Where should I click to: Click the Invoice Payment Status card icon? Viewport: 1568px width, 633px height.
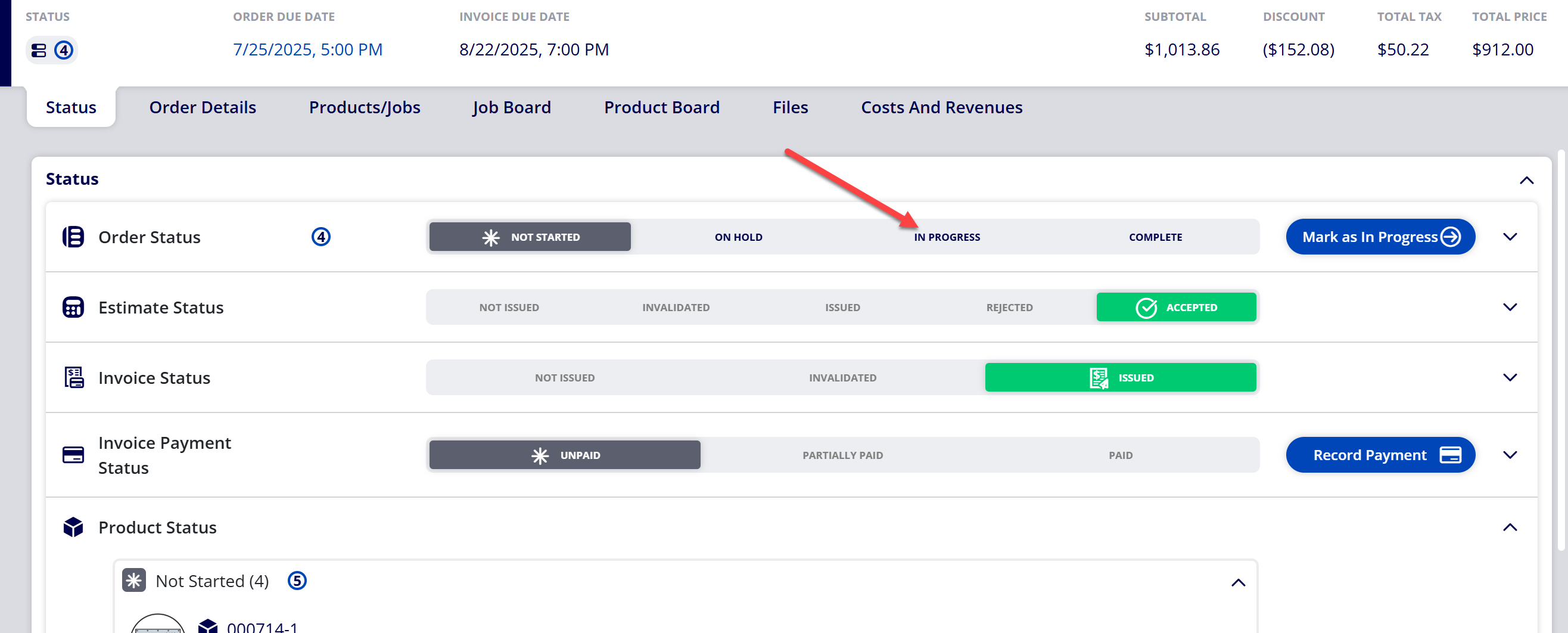click(73, 455)
